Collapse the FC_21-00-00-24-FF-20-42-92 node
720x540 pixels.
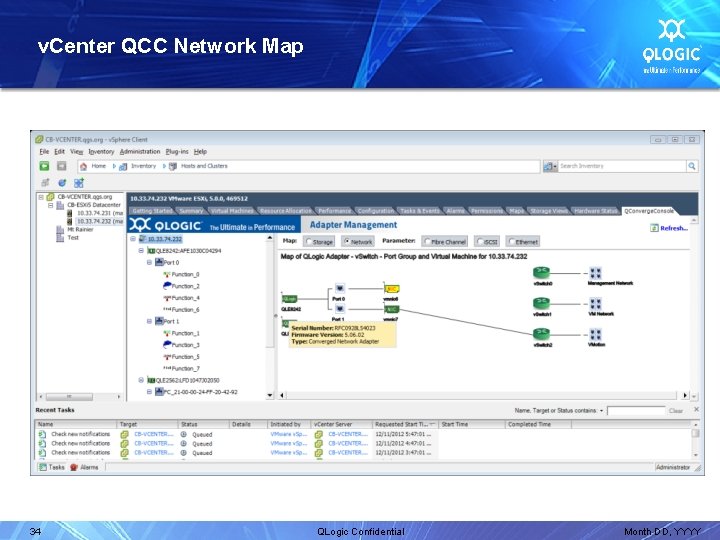(149, 392)
